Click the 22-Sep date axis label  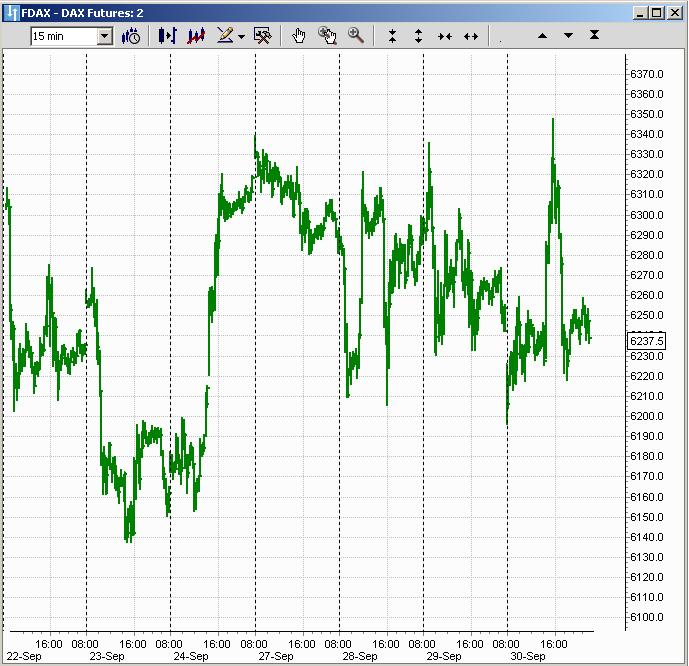pyautogui.click(x=24, y=656)
